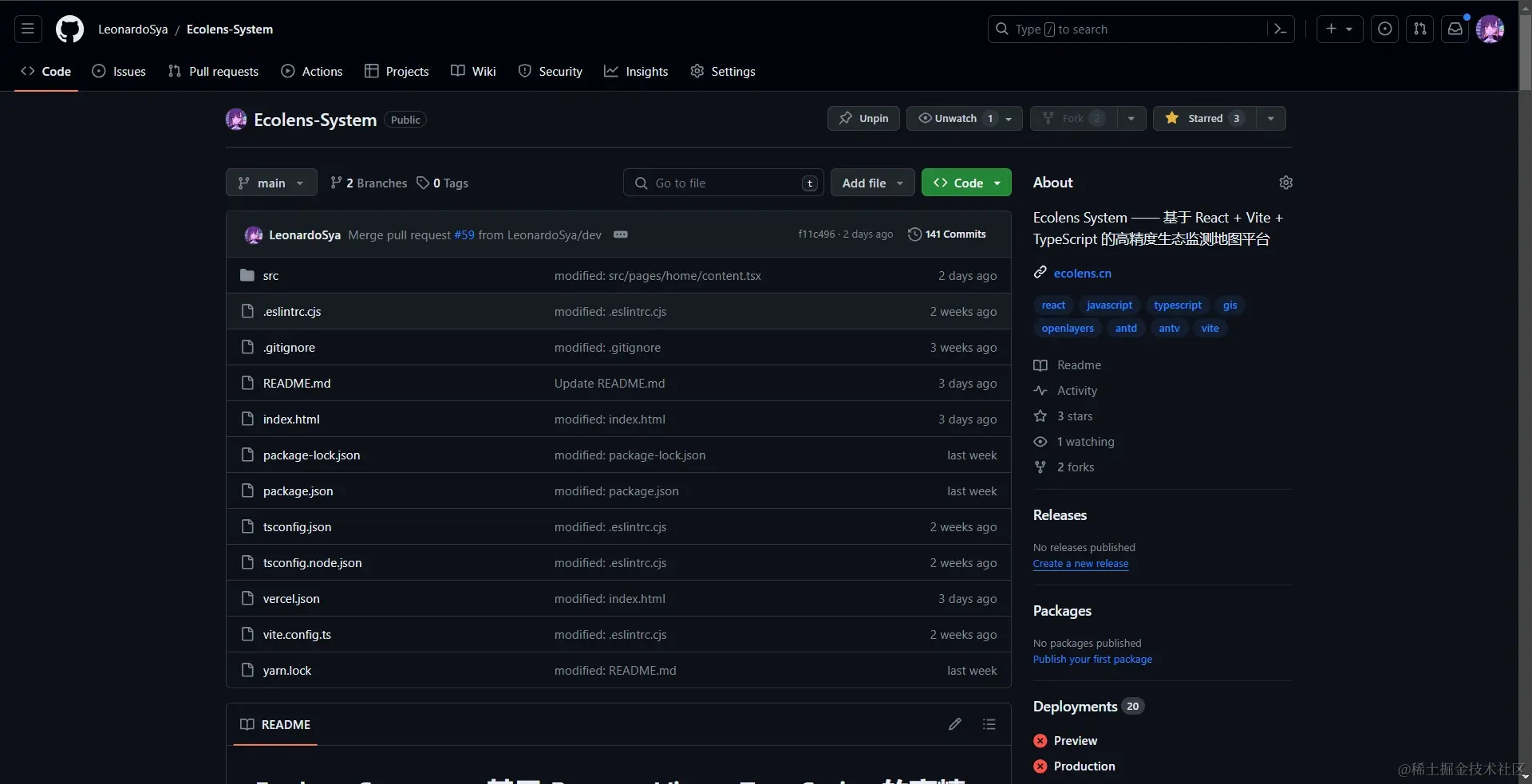Open the main branch dropdown
The image size is (1532, 784).
tap(270, 183)
